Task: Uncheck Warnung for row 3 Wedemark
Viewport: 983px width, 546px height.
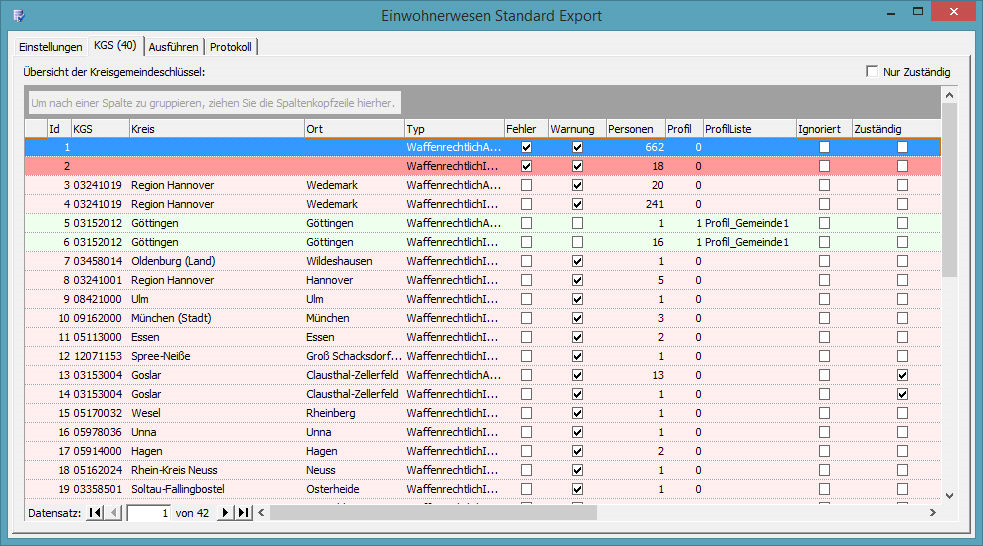Action: [x=576, y=185]
